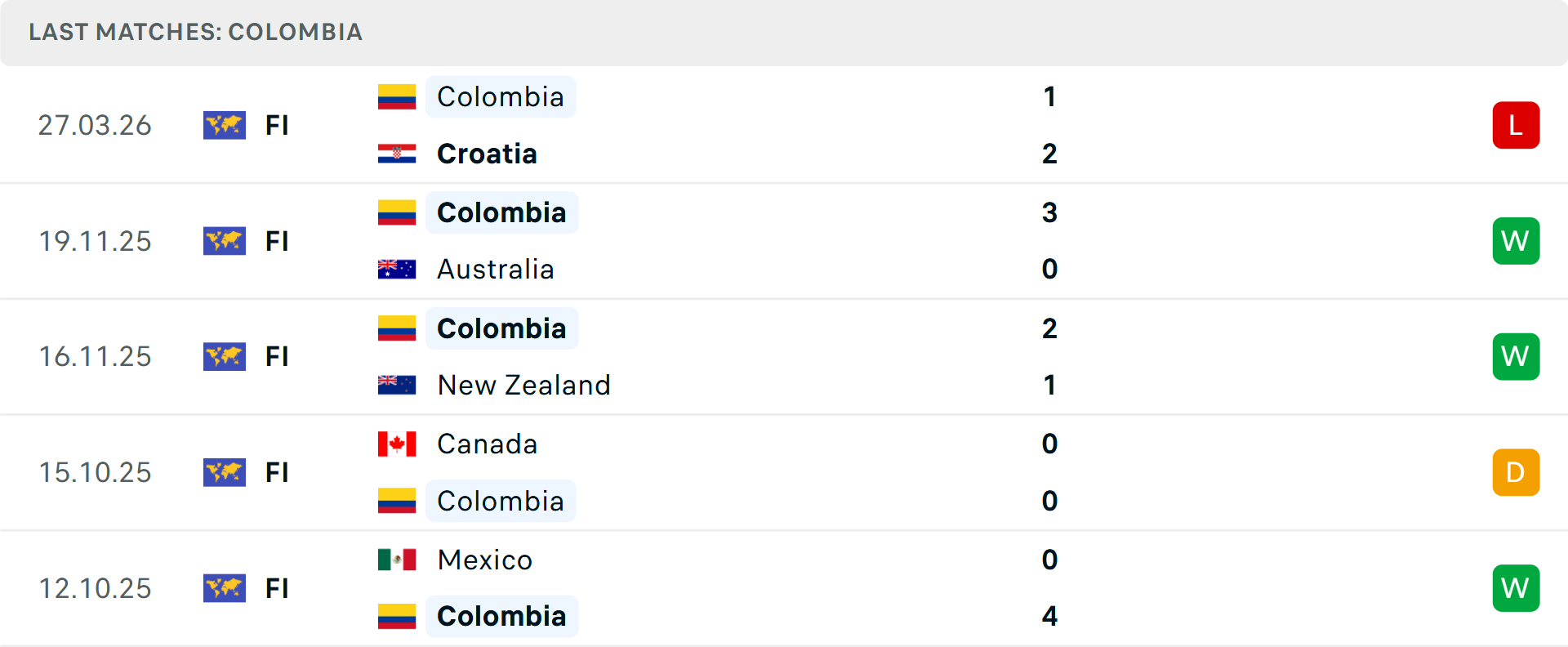Open the Canada team link
Image resolution: width=1568 pixels, height=647 pixels.
487,444
